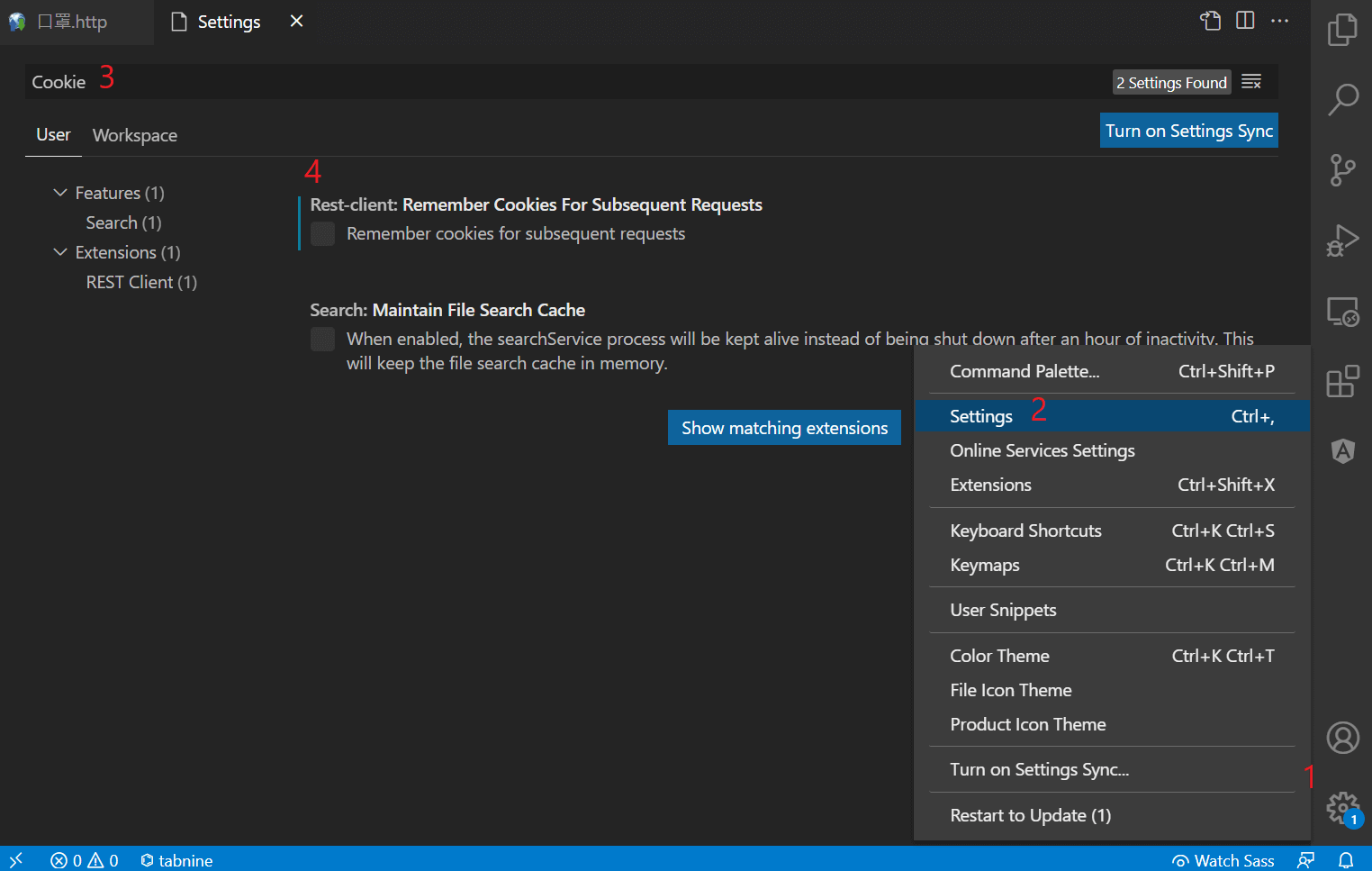Clear the settings search input
Viewport: 1372px width, 871px height.
pos(1251,82)
